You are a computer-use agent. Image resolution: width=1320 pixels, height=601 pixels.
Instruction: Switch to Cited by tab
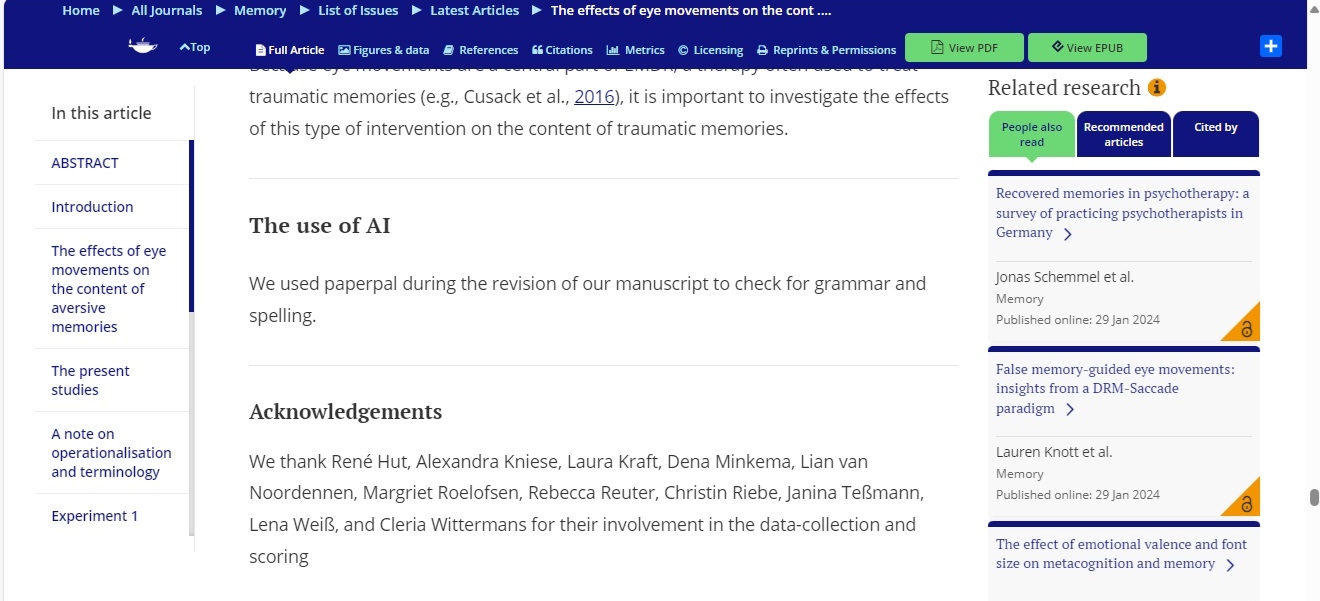click(1216, 134)
